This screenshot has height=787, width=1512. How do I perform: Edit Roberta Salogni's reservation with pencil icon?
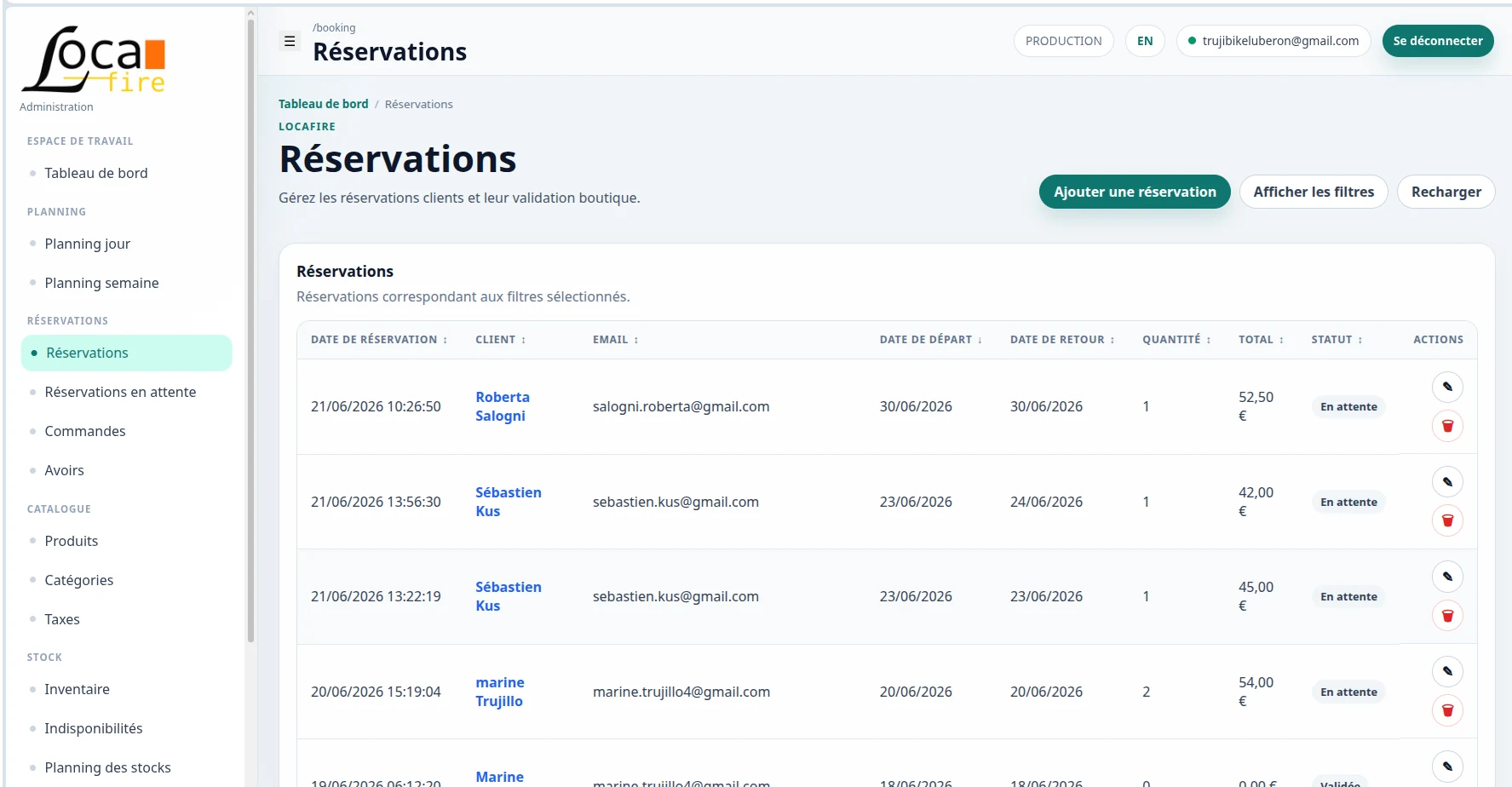coord(1447,387)
